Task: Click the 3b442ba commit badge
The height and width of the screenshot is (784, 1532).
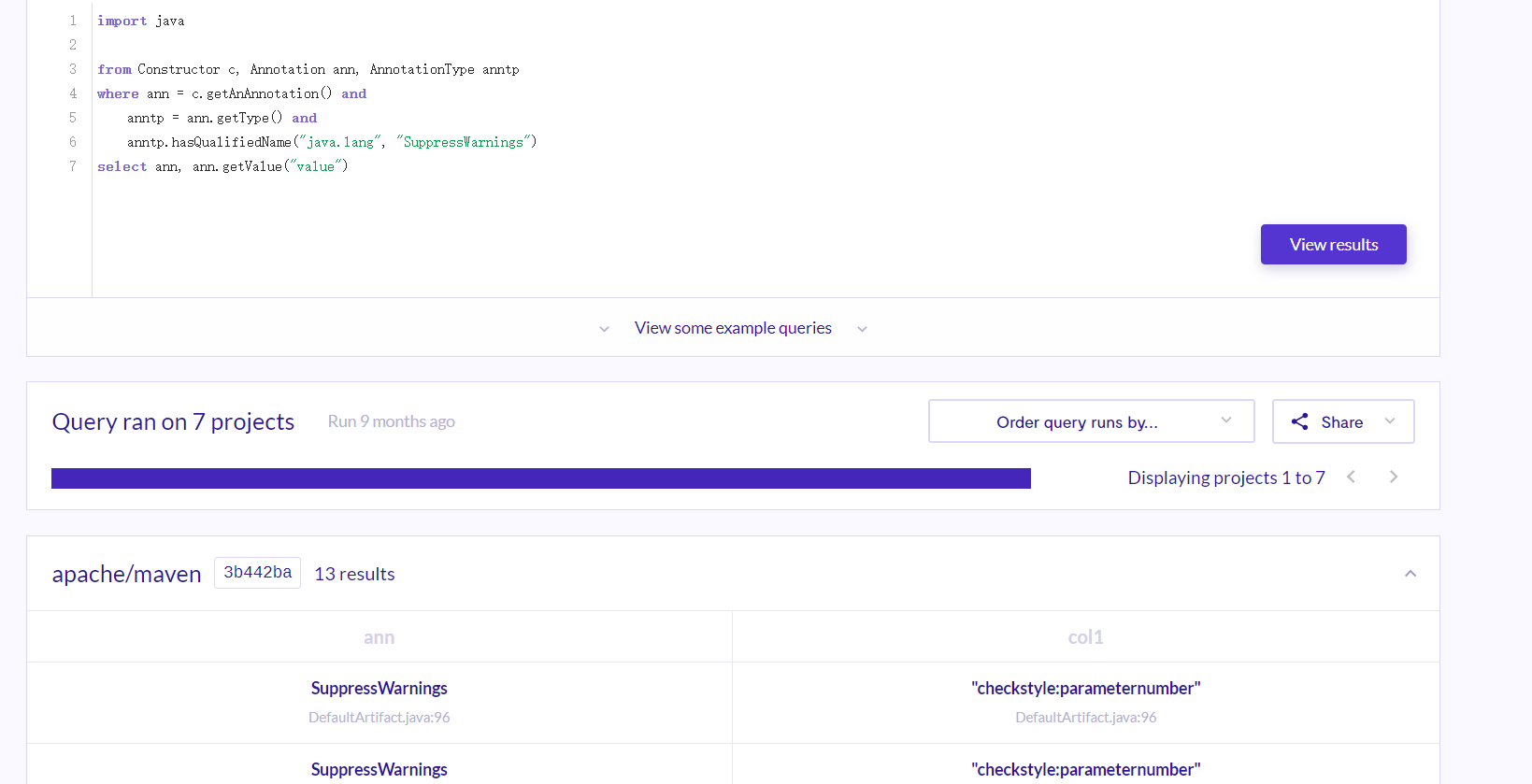Action: [257, 573]
